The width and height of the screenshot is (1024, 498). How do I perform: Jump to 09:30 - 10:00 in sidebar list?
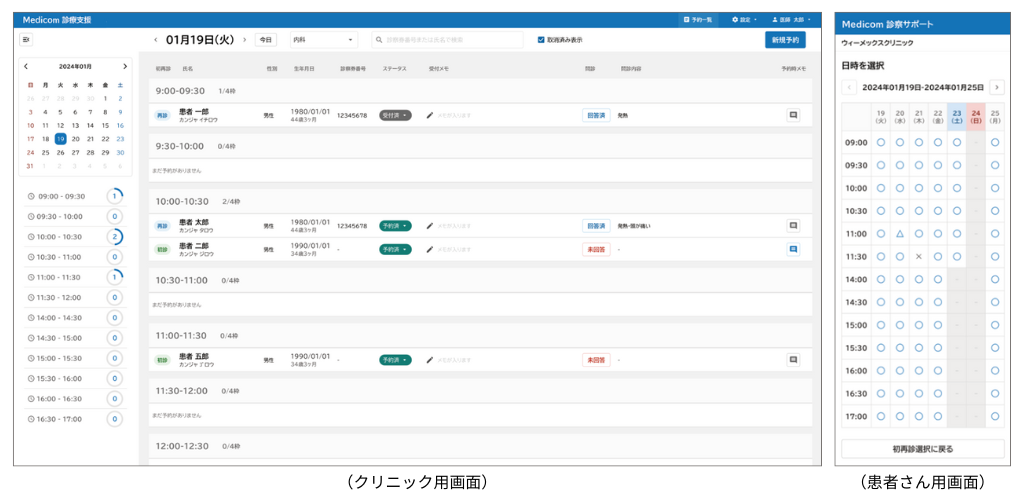(x=77, y=216)
